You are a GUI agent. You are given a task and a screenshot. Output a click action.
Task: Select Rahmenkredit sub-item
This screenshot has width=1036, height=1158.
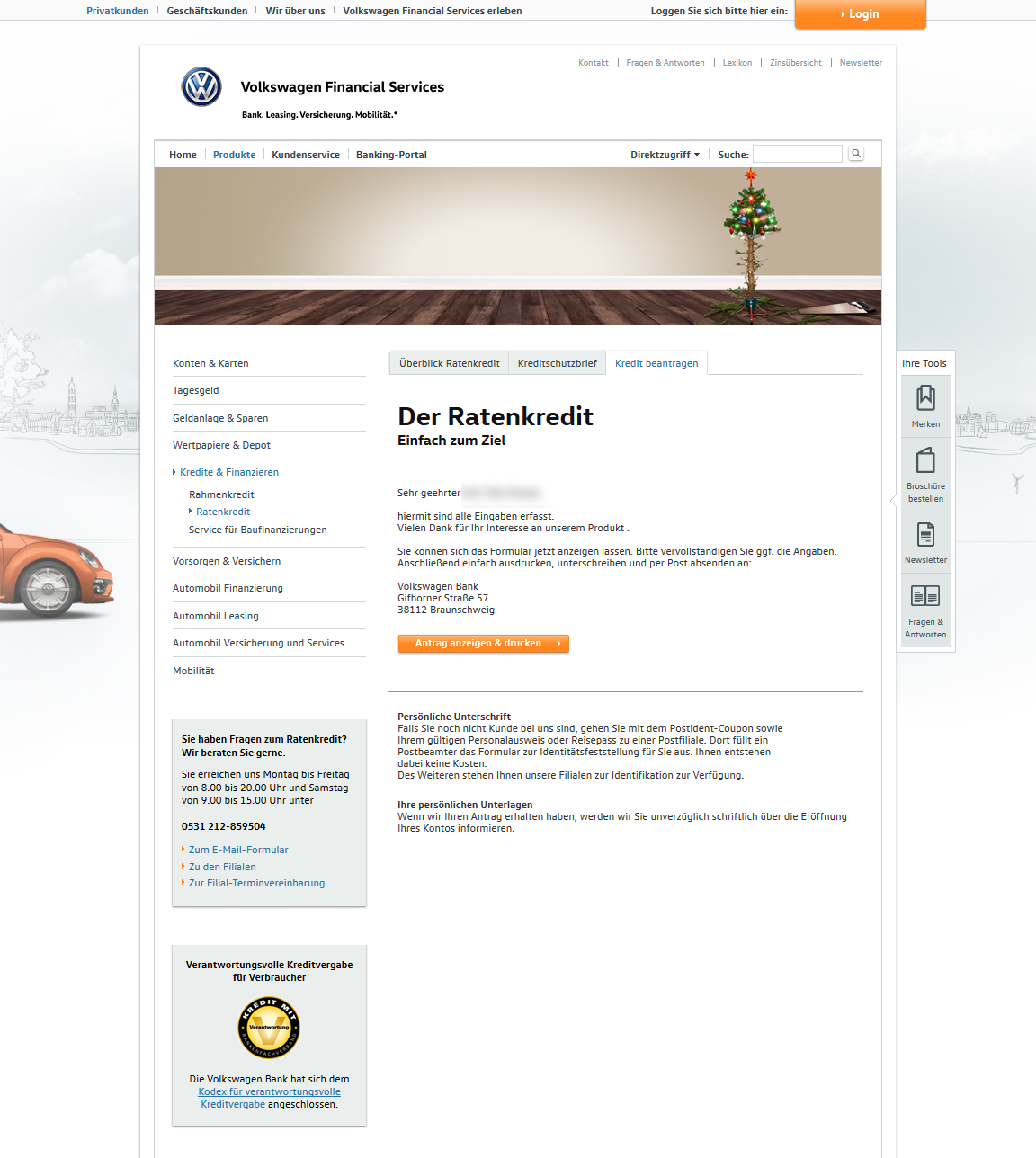(221, 494)
